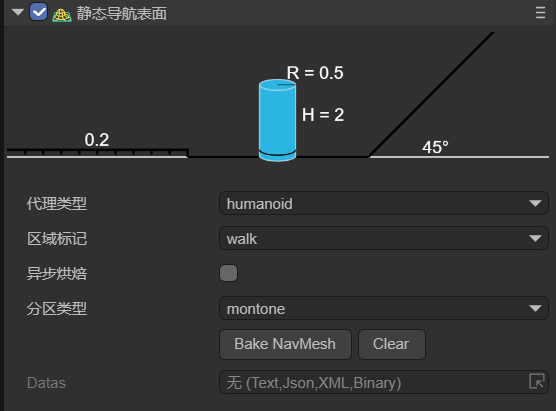Enable the 异步烘焙 checkbox
Viewport: 556px width, 411px height.
click(228, 273)
